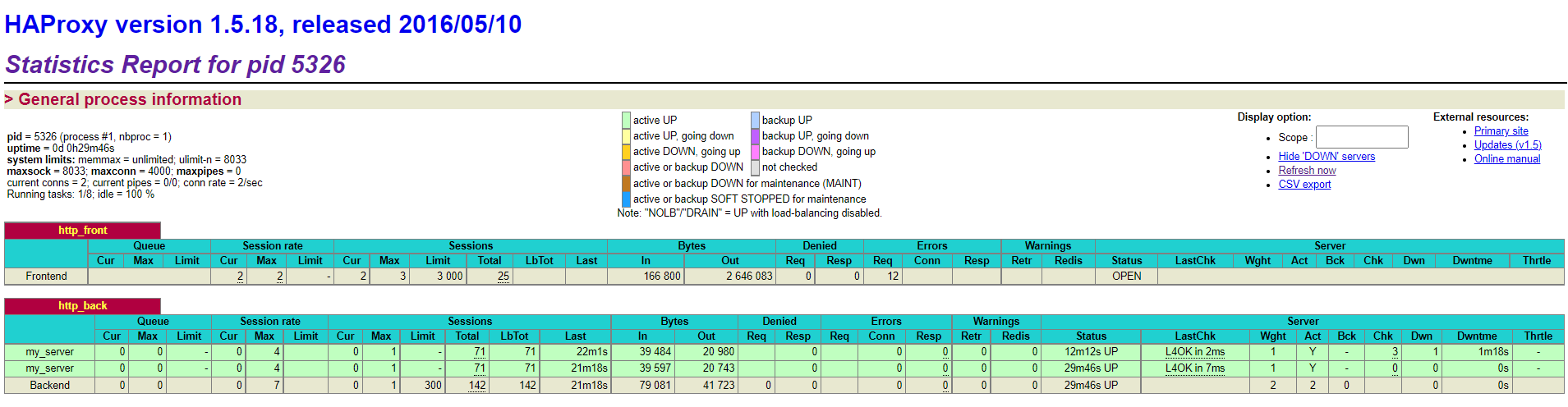The width and height of the screenshot is (1568, 407).
Task: Click the Dwntme header in http_back table
Action: coord(1477,336)
